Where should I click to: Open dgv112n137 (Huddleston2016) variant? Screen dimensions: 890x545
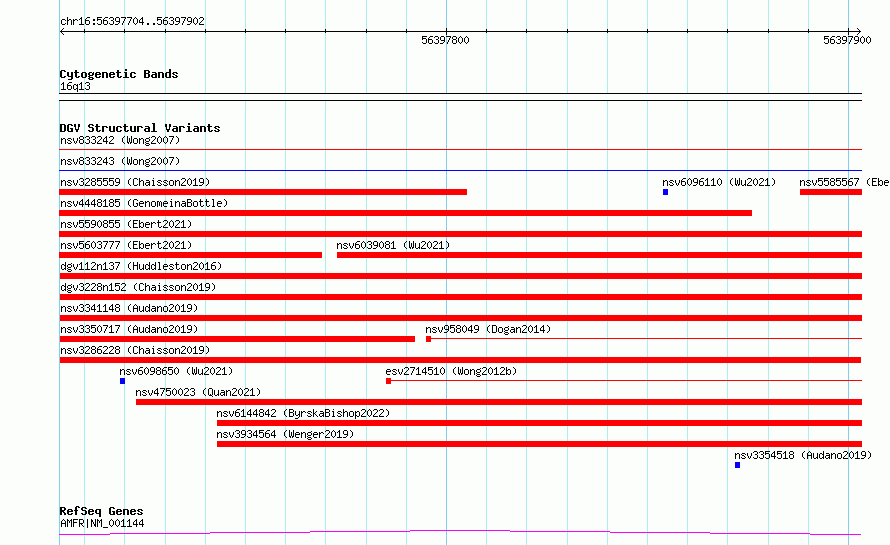pyautogui.click(x=141, y=266)
